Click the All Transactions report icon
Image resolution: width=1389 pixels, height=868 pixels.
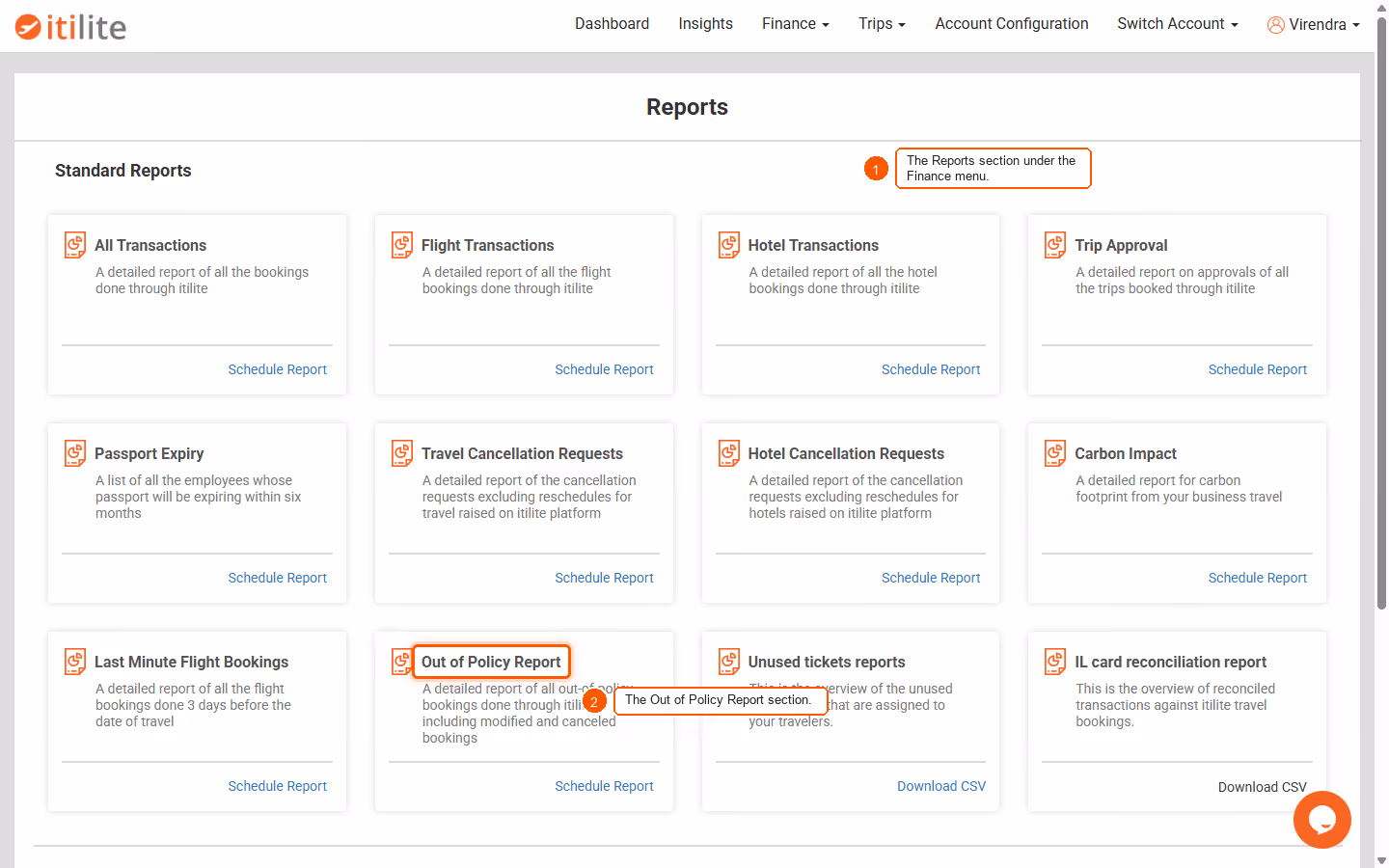75,245
